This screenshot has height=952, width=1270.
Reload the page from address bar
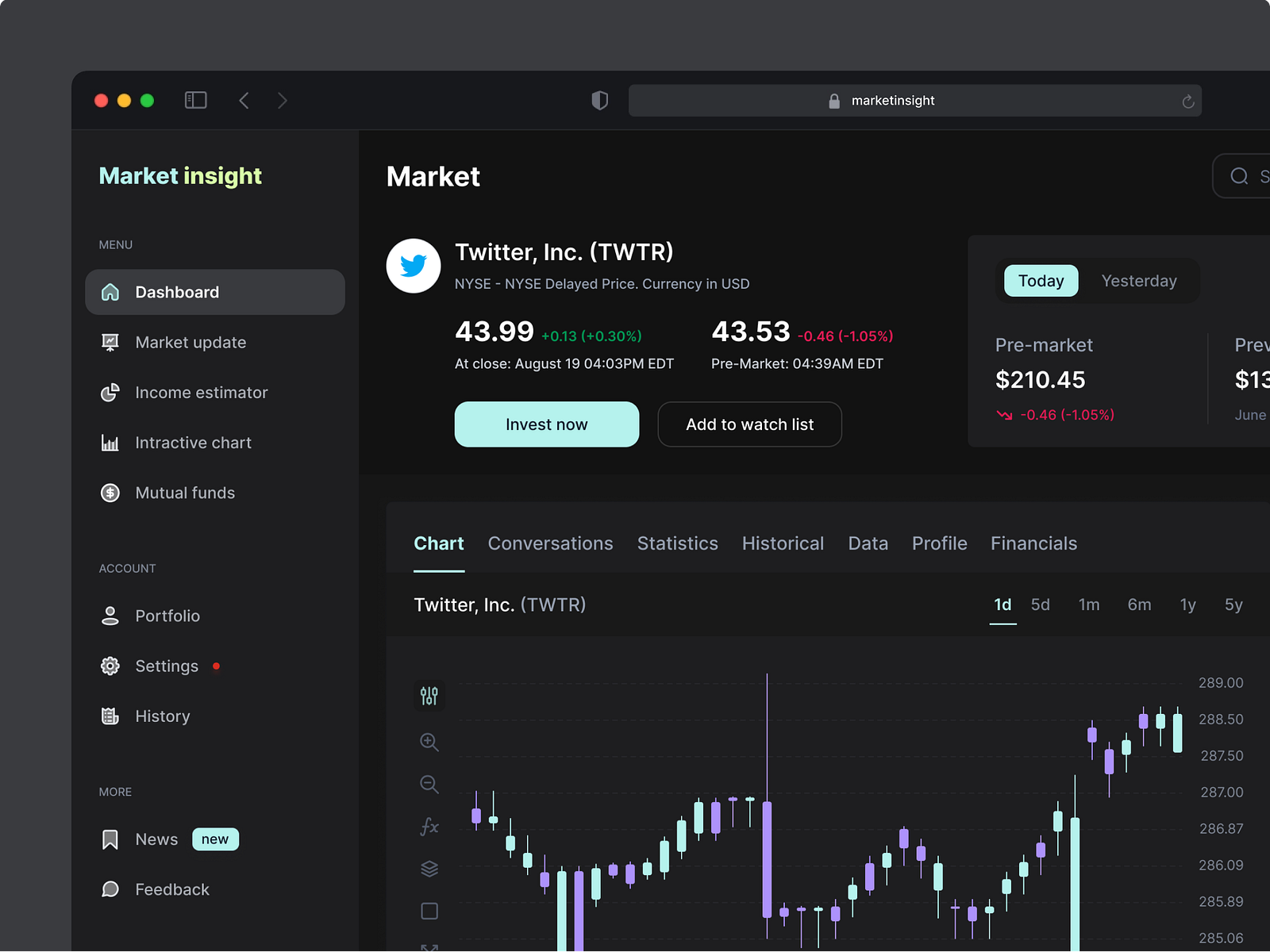(1188, 101)
